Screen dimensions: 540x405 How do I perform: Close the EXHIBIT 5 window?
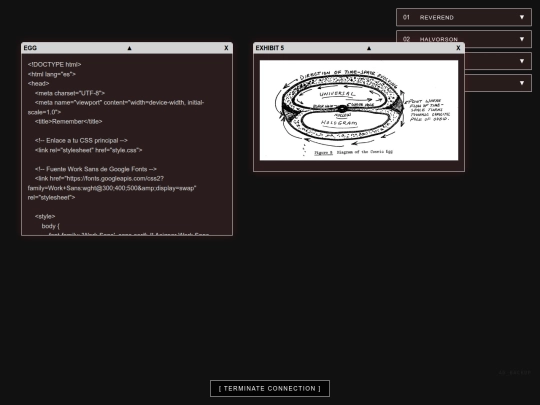(x=458, y=48)
